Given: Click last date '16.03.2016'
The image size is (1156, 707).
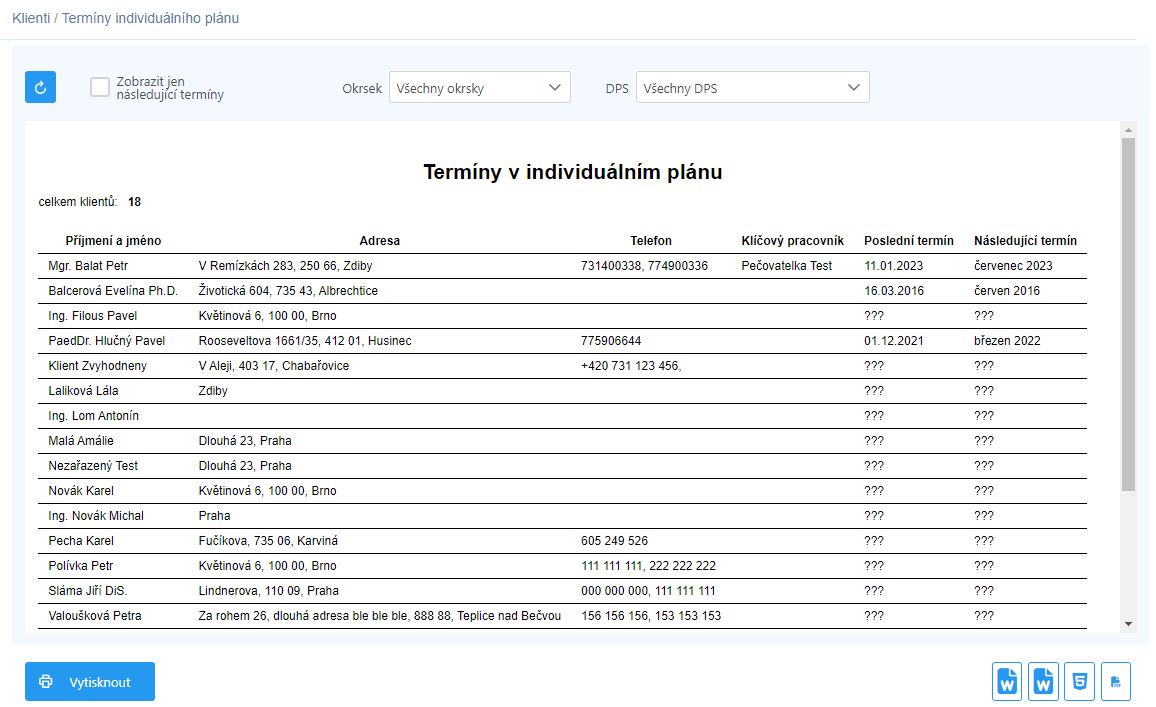Looking at the screenshot, I should pos(894,290).
